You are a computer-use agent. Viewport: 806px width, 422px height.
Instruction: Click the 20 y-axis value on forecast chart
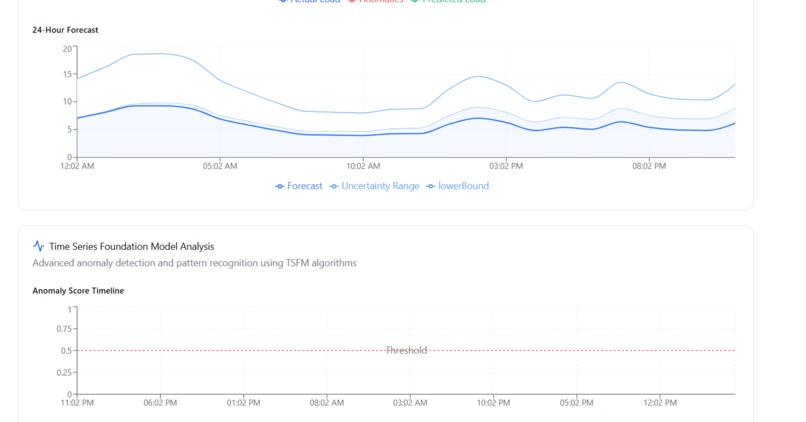tap(67, 49)
